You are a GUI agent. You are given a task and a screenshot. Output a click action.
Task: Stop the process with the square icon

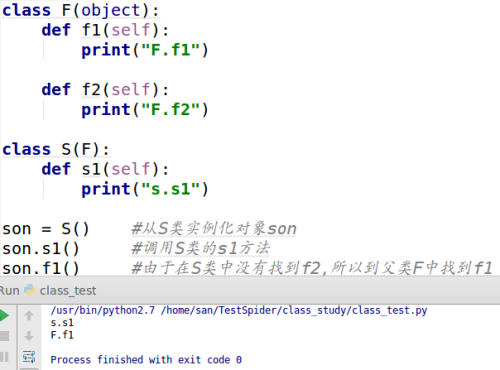[x=4, y=336]
